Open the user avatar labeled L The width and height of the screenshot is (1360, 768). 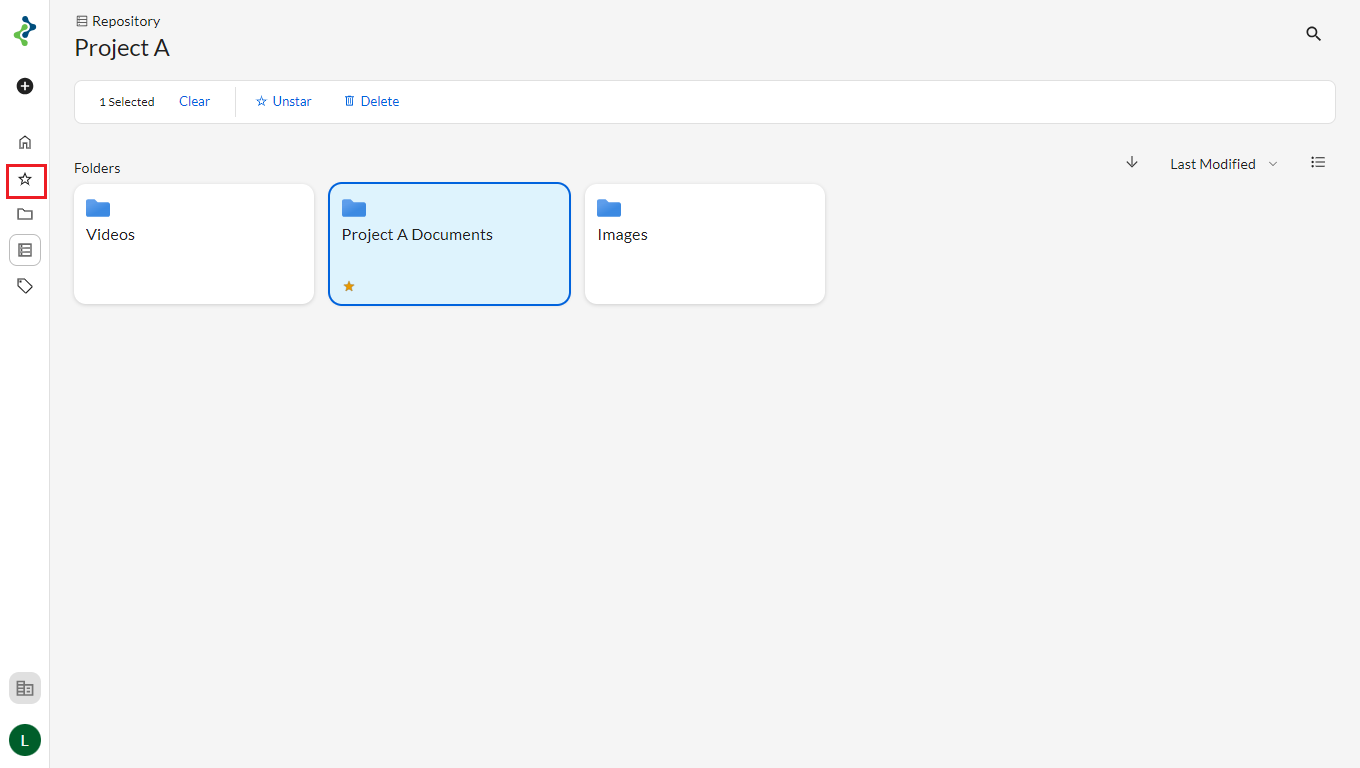[25, 740]
